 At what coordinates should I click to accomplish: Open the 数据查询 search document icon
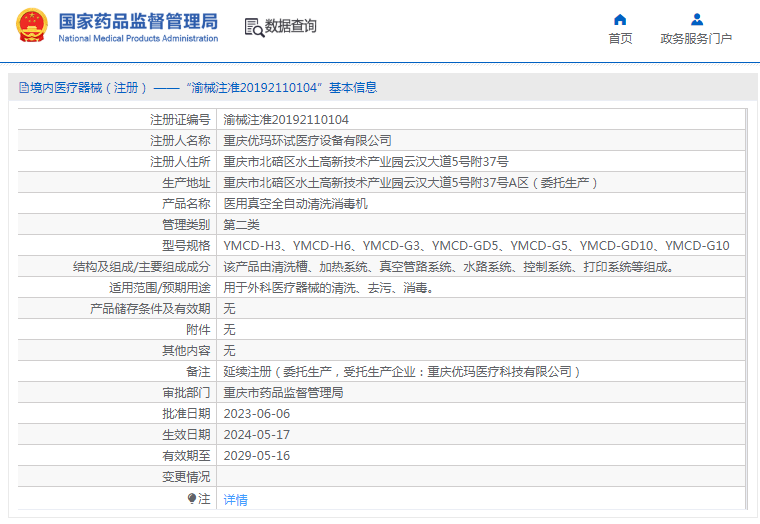point(254,28)
